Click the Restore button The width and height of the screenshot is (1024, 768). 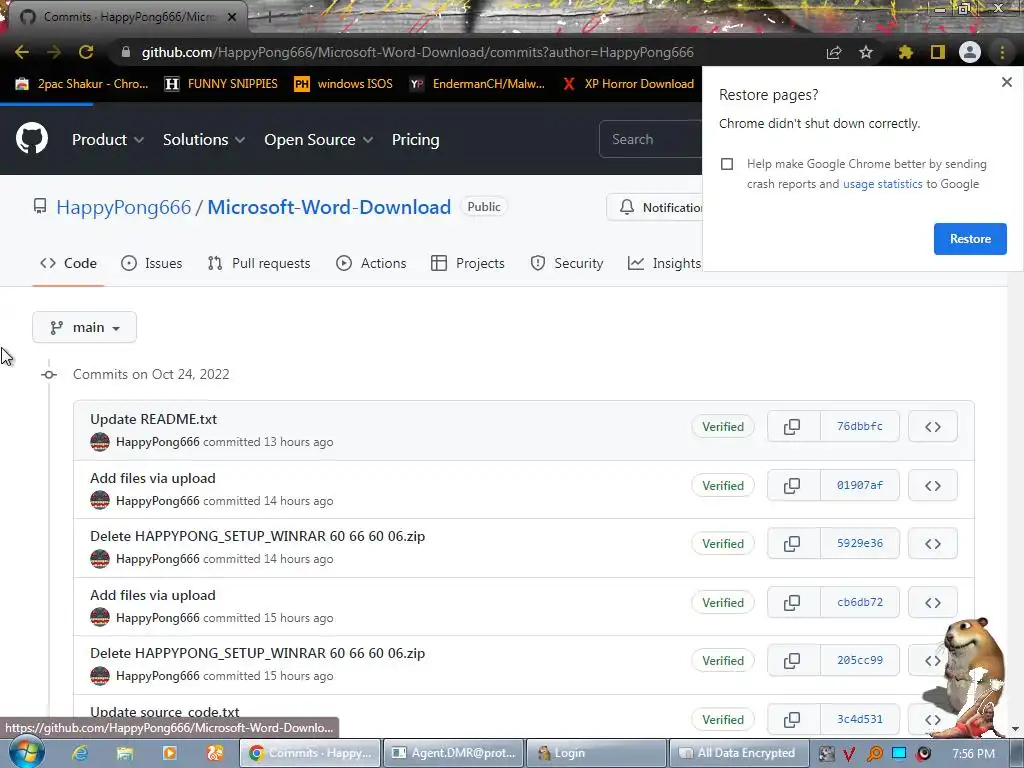coord(970,239)
